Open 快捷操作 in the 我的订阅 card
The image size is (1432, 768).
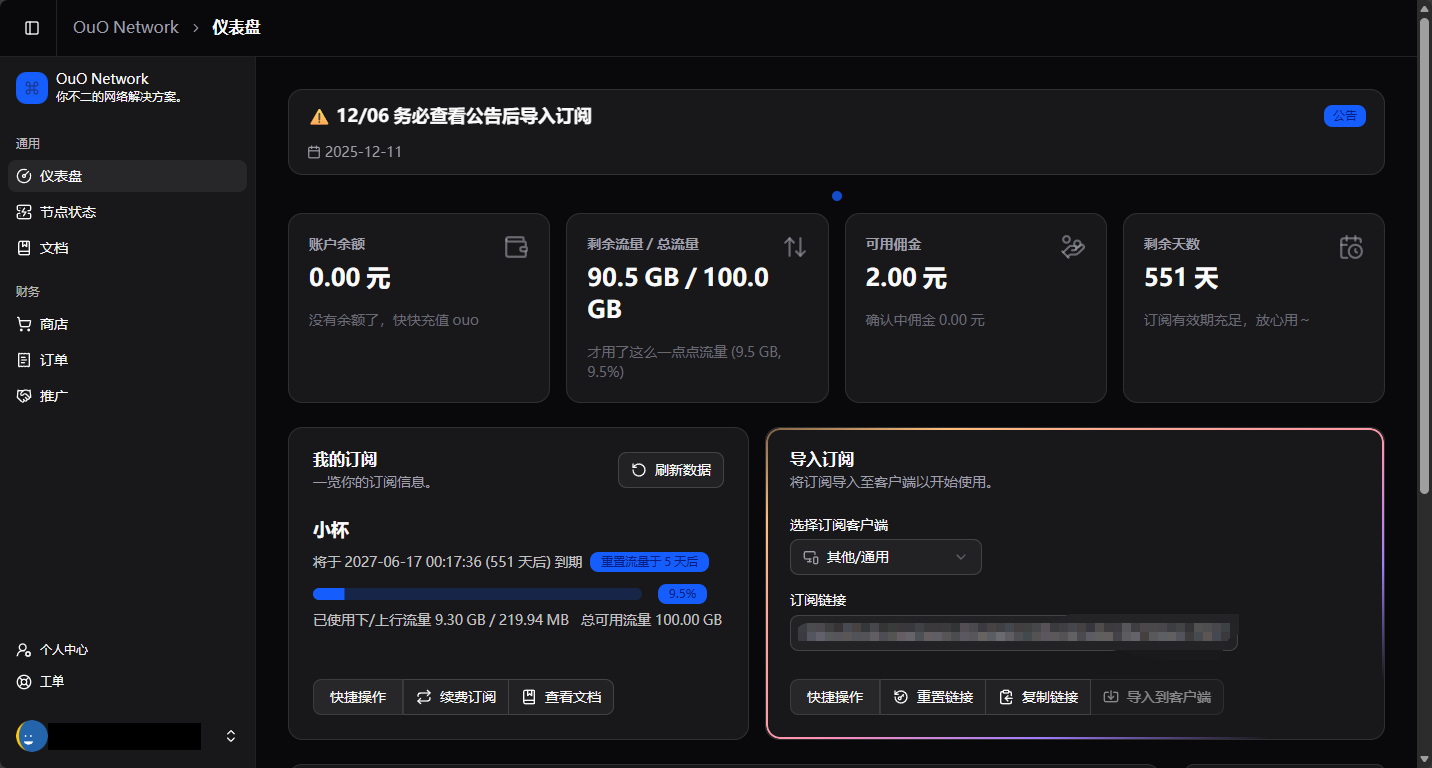[358, 697]
